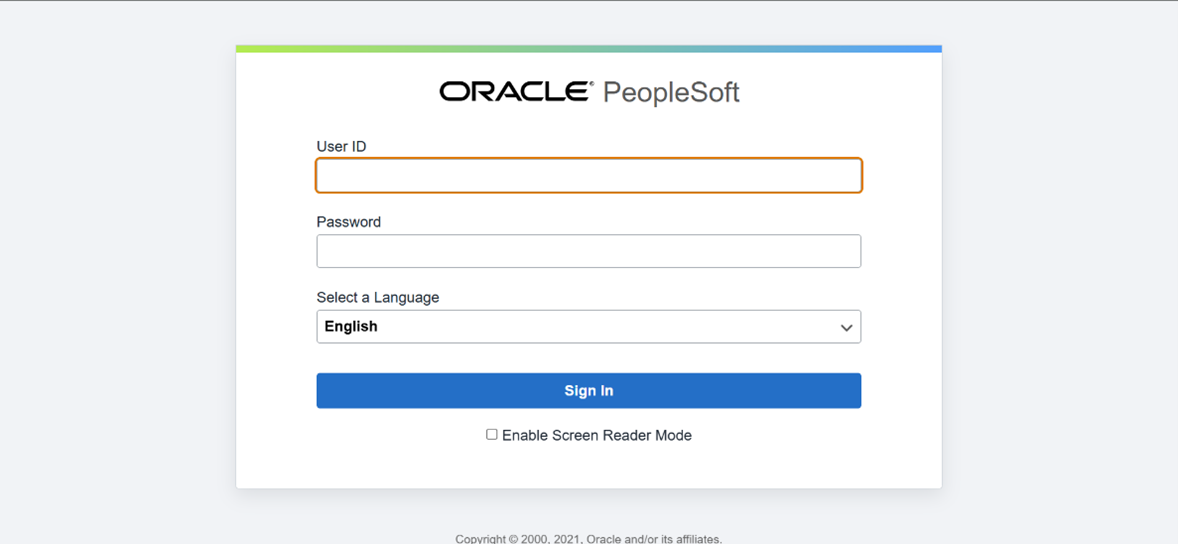This screenshot has height=544, width=1178.
Task: Click the "Select a Language" label
Action: tap(378, 298)
